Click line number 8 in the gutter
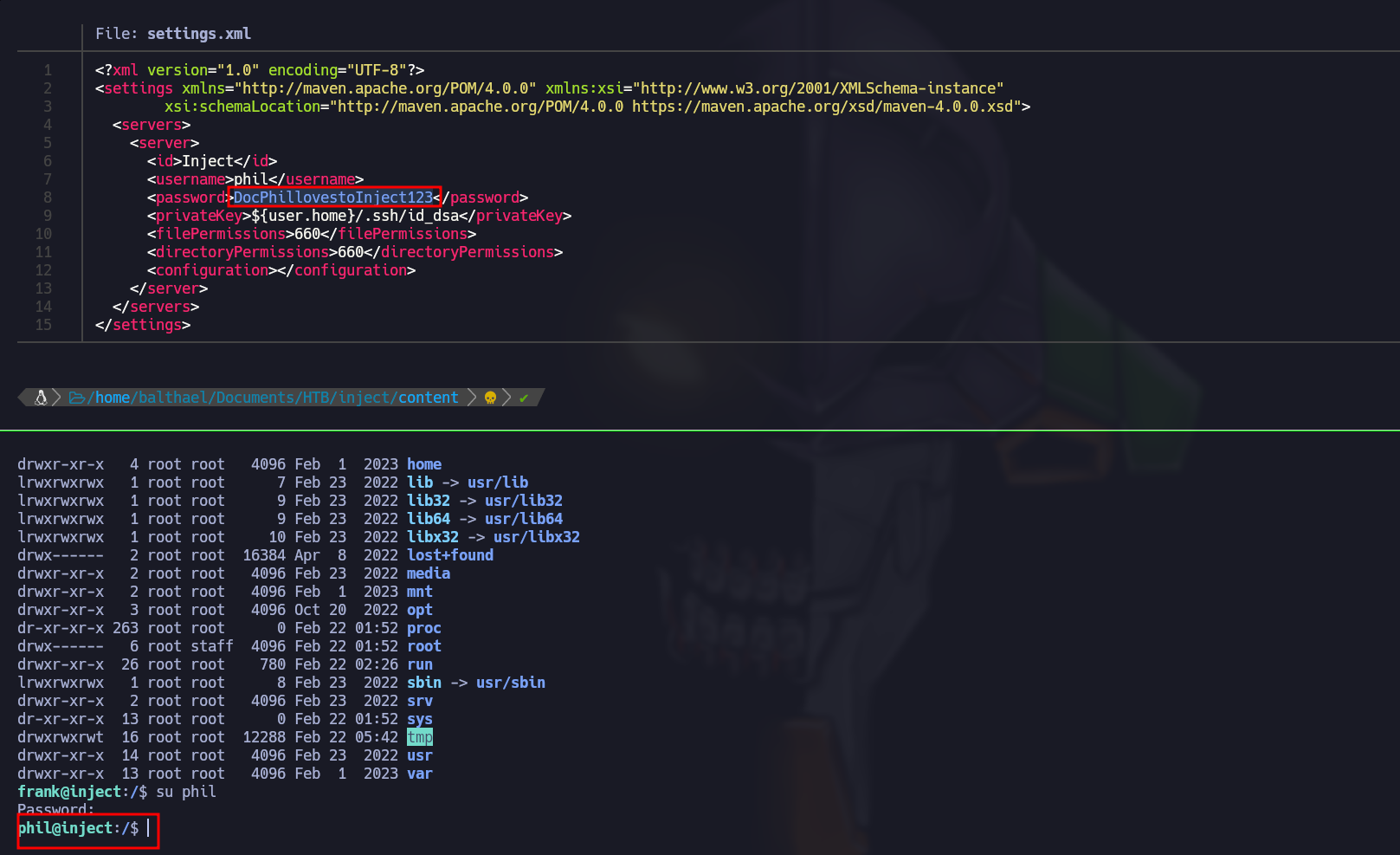 tap(48, 198)
